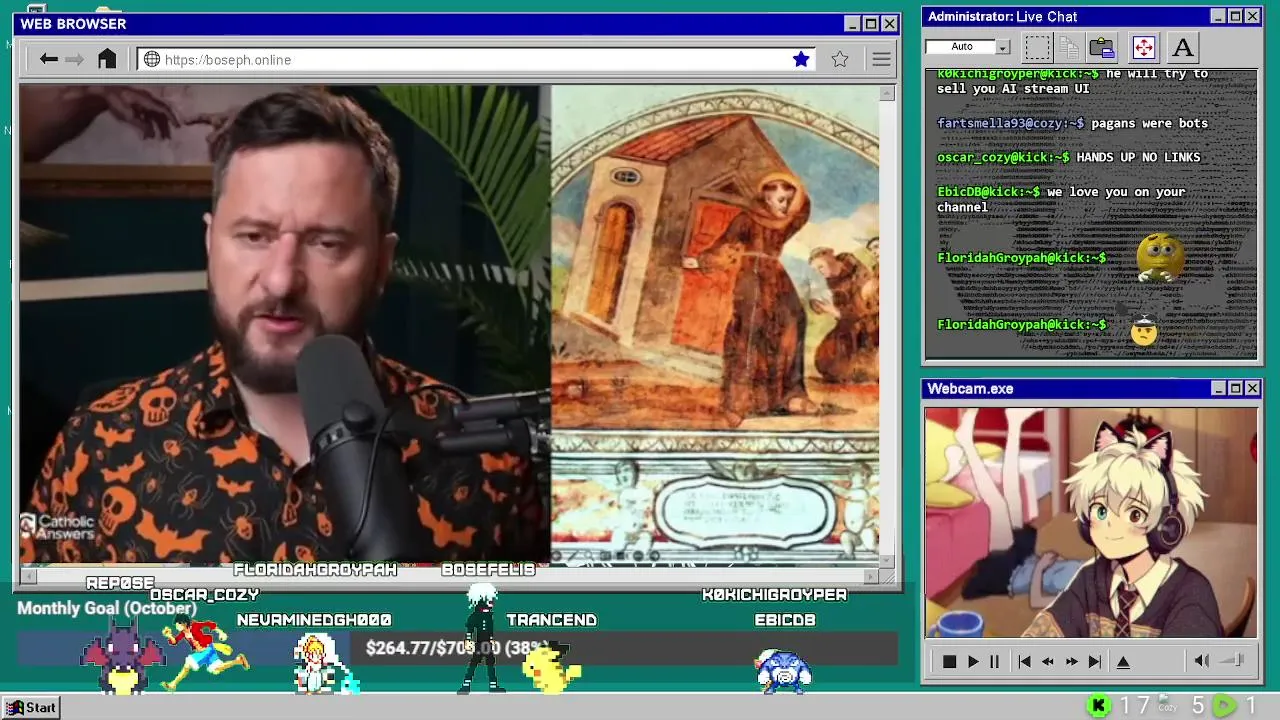The image size is (1280, 720).
Task: Click the Catholic Answers watermark logo
Action: pyautogui.click(x=58, y=527)
